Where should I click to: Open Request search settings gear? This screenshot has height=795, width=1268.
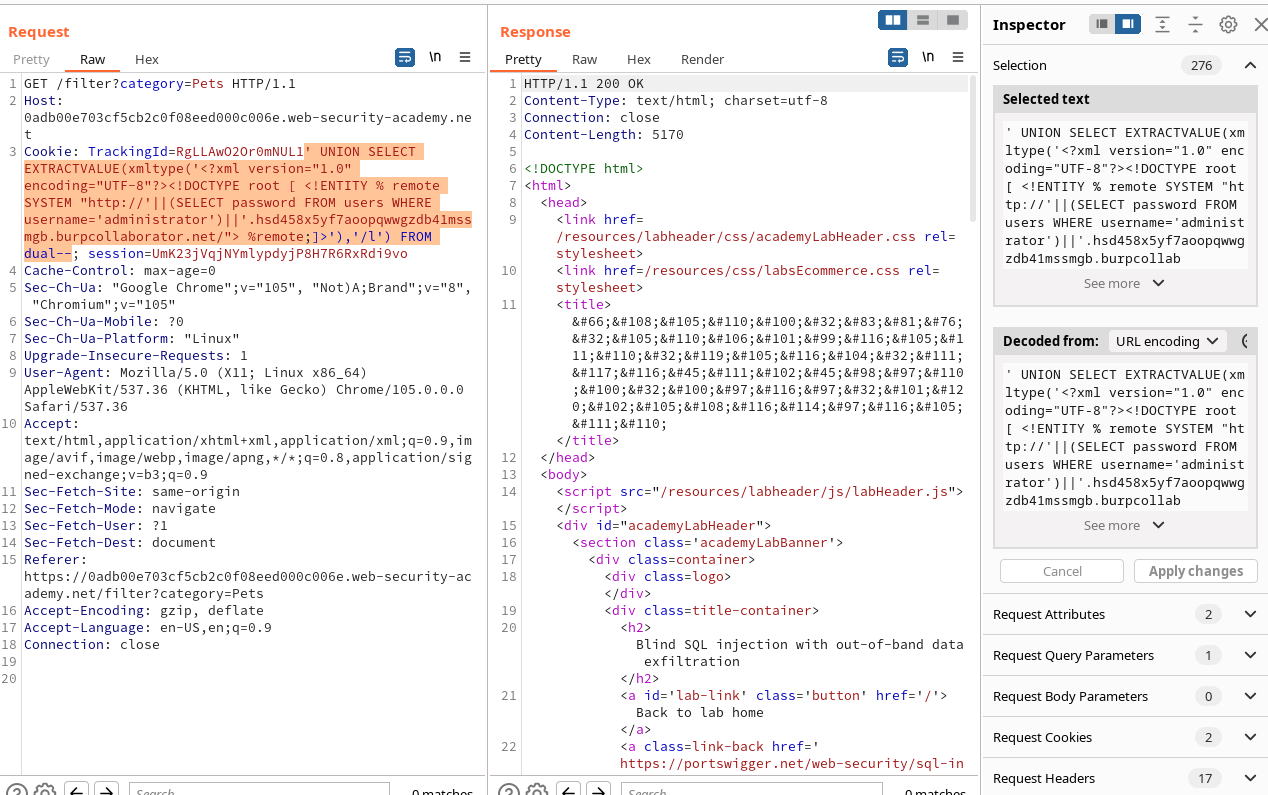point(44,790)
